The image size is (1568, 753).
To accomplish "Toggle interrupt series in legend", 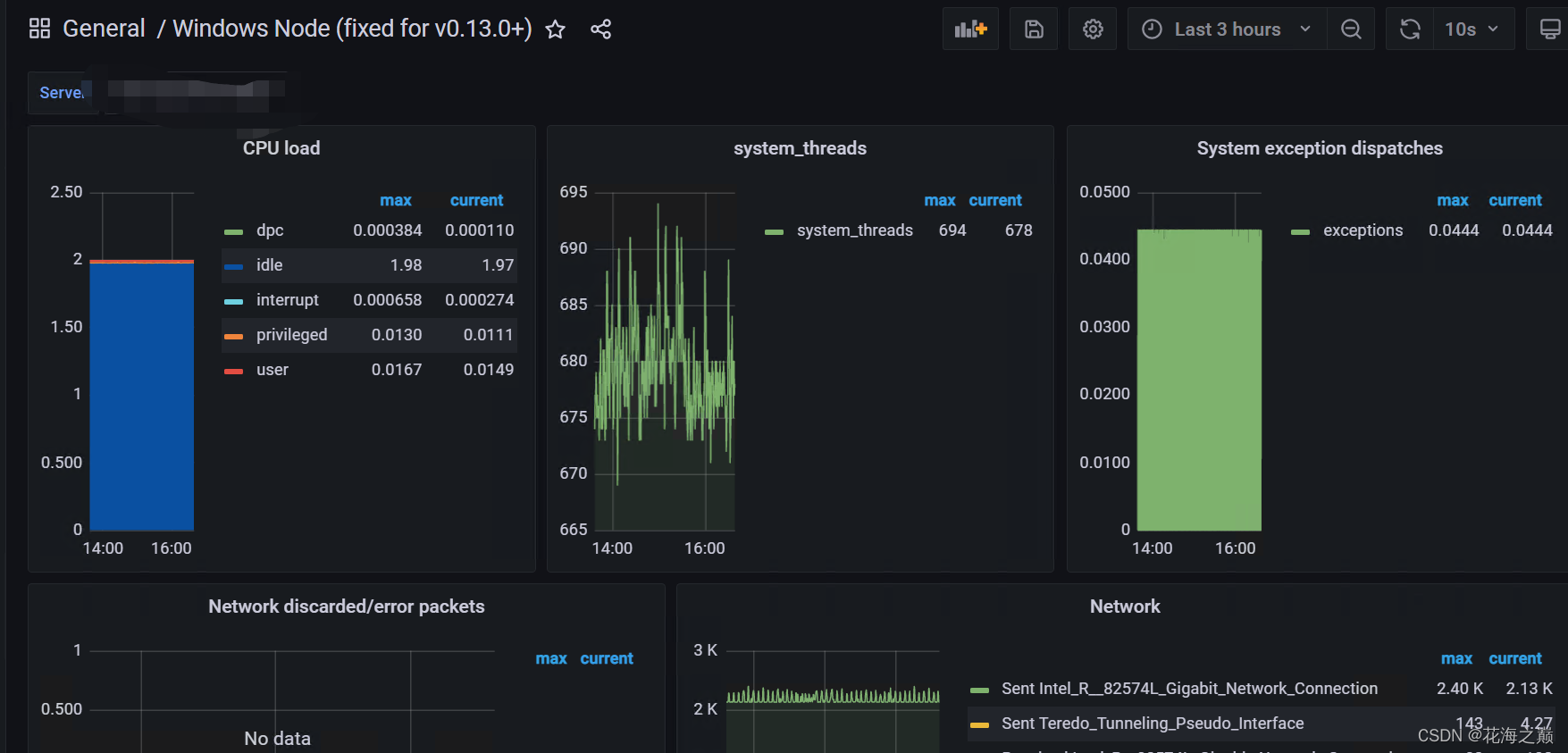I will (287, 300).
